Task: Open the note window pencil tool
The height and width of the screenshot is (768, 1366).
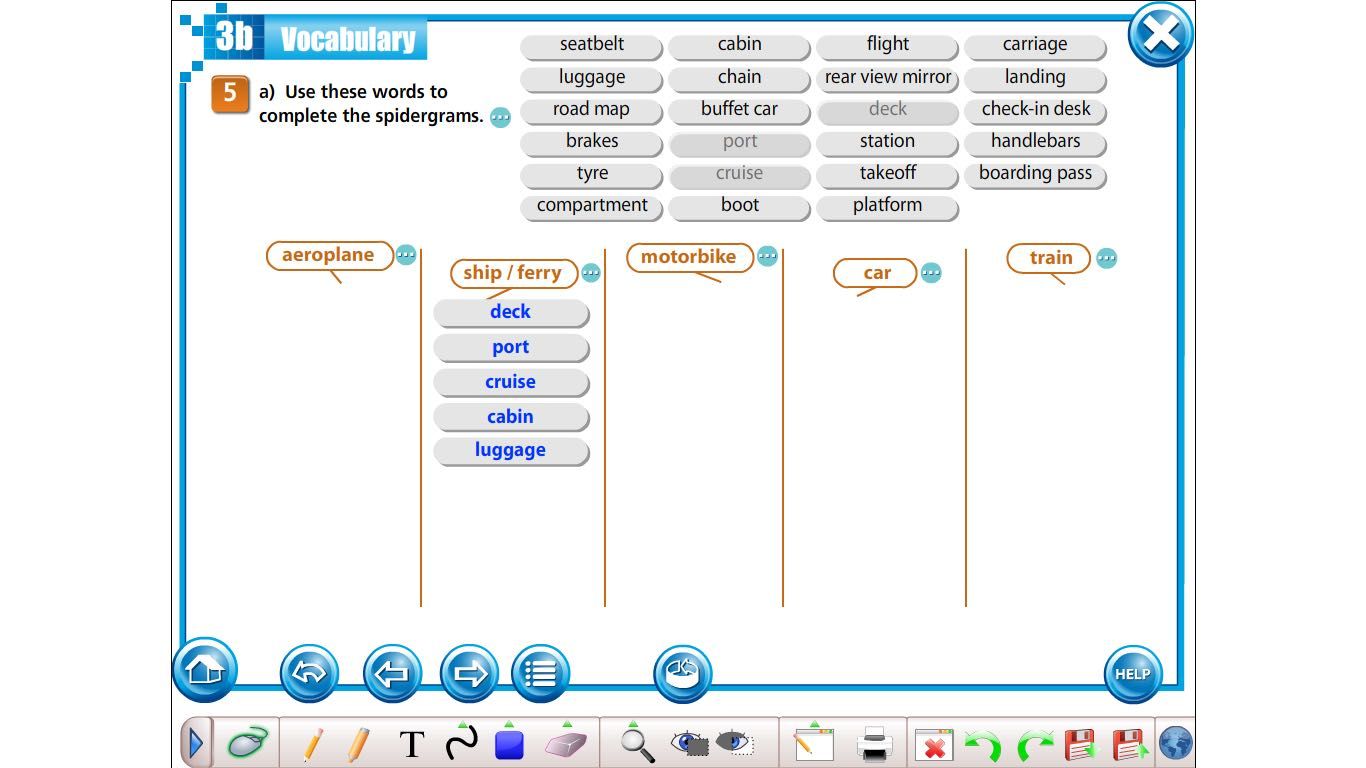Action: coord(813,743)
